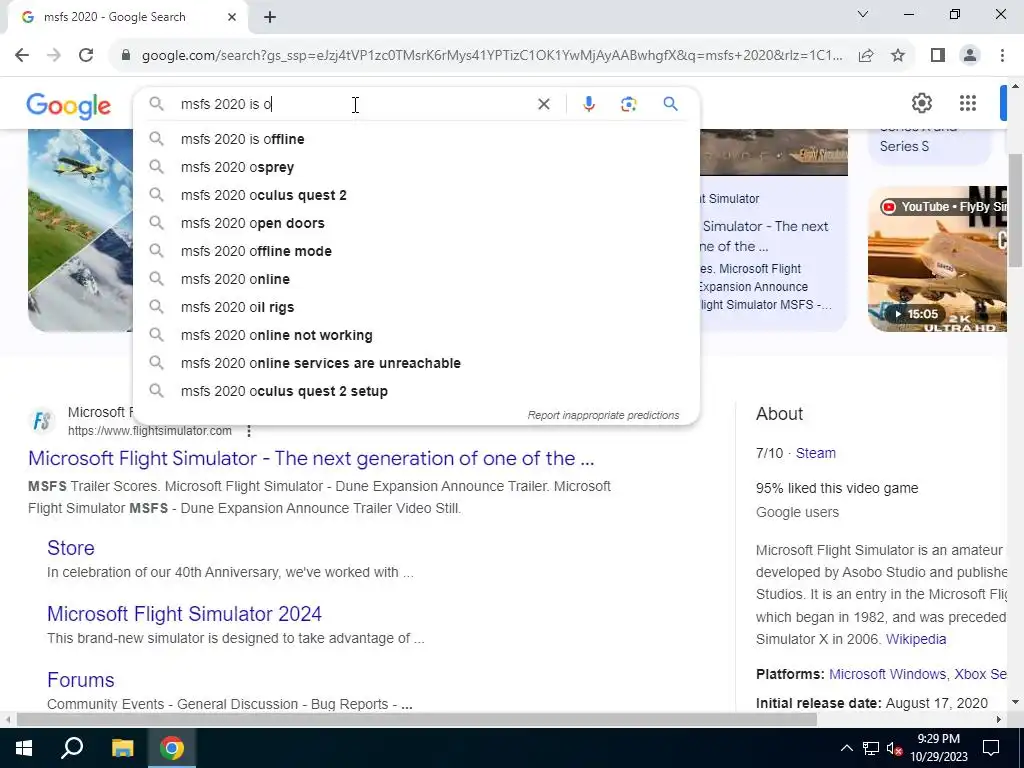Open network status tray icon
The width and height of the screenshot is (1024, 768).
coord(871,748)
